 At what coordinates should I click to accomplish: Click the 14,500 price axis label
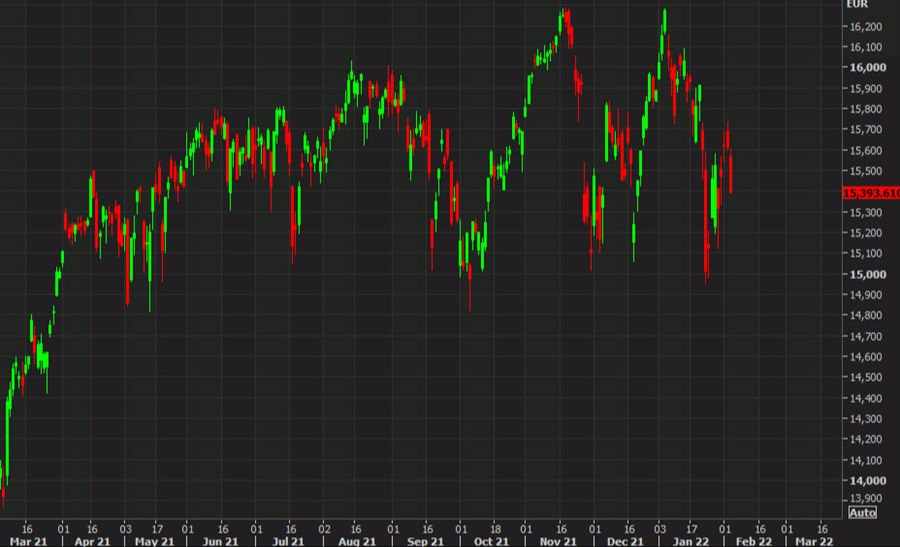point(866,377)
